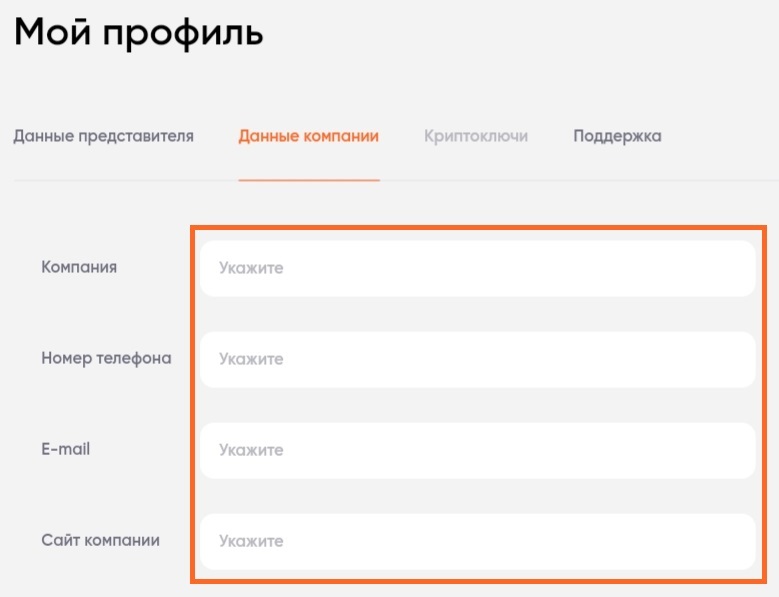Screen dimensions: 779x597
Task: Click the E-mail label text
Action: (66, 449)
